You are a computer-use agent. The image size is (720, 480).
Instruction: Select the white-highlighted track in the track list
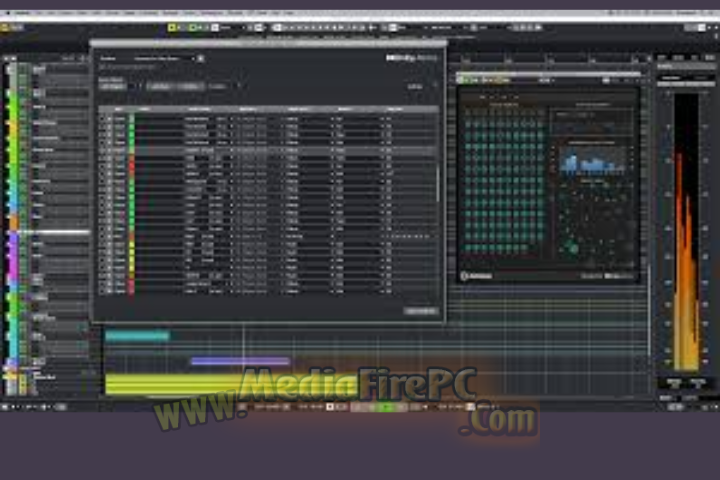point(50,232)
